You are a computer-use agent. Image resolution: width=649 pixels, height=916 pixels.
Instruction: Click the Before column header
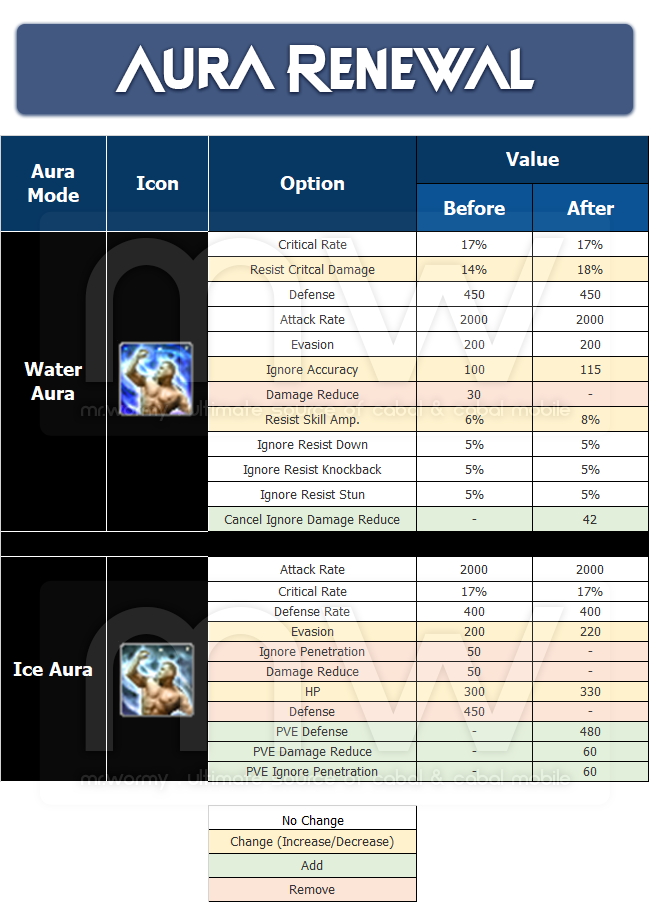(474, 208)
